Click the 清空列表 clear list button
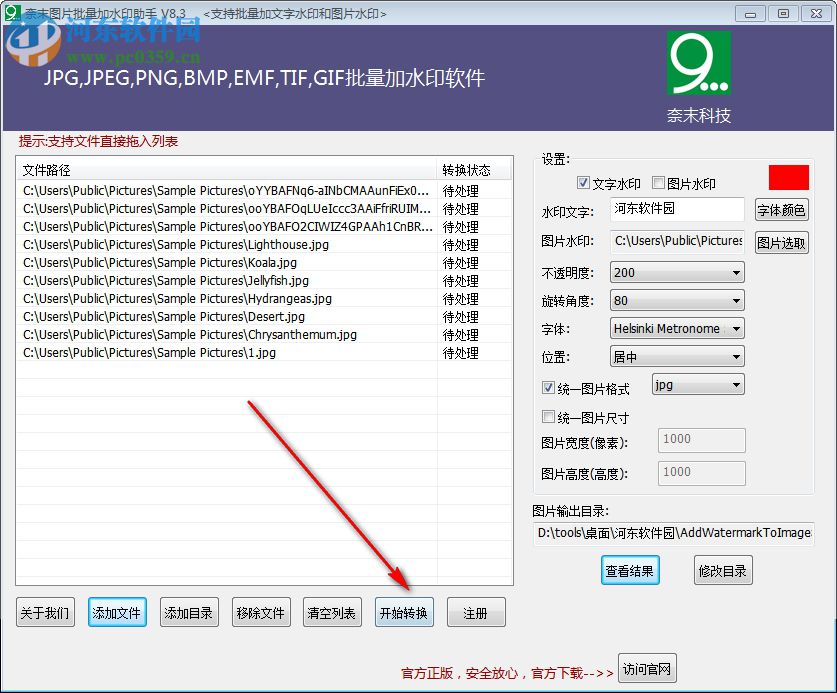Image resolution: width=837 pixels, height=693 pixels. coord(332,612)
